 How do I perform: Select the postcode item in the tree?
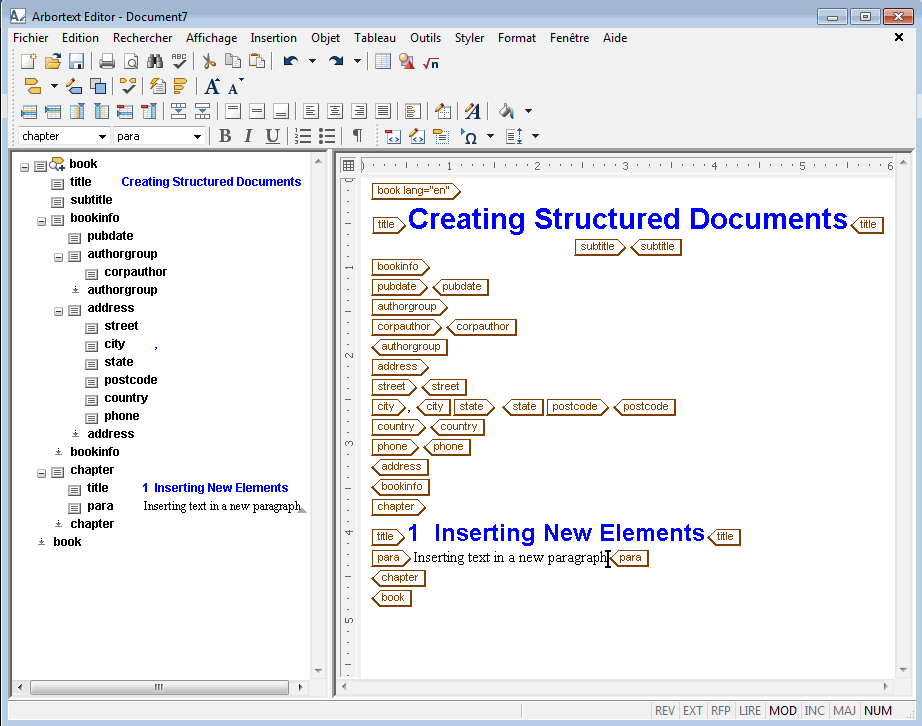pos(131,380)
